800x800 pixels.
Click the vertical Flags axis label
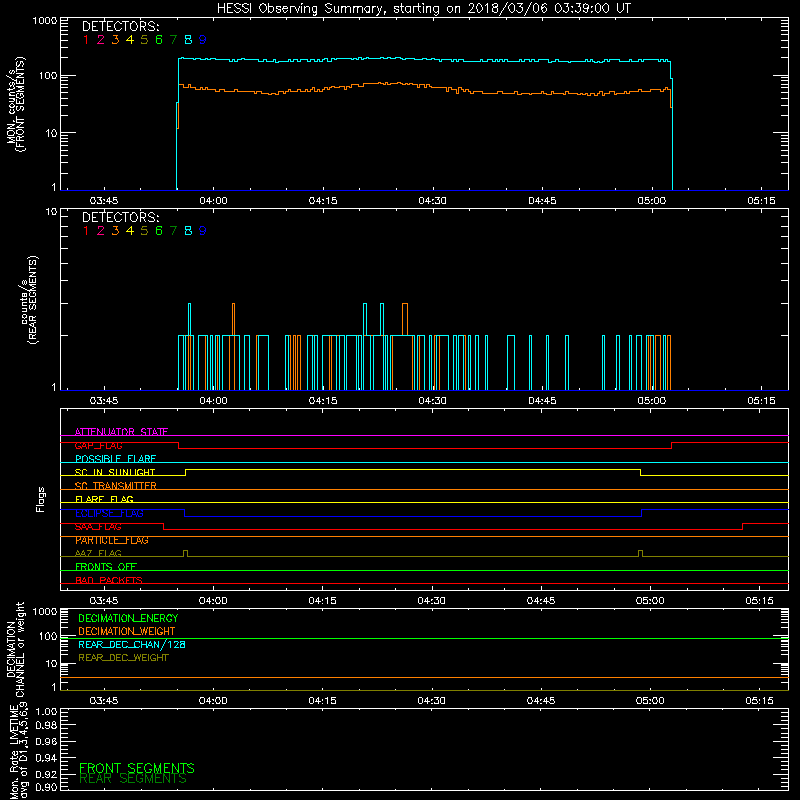point(41,499)
